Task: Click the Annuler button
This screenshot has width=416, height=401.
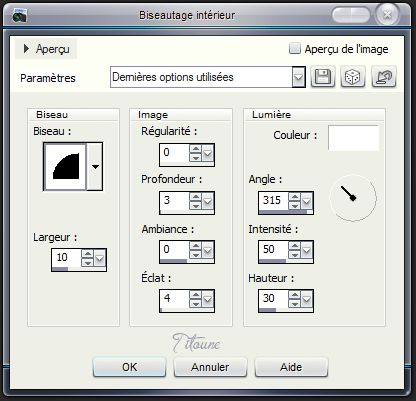Action: tap(210, 367)
